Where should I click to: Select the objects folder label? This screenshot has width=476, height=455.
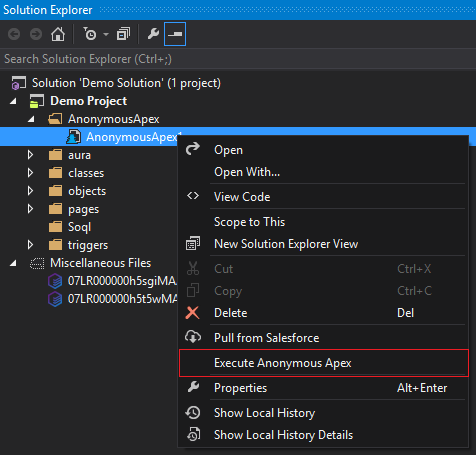pyautogui.click(x=87, y=191)
